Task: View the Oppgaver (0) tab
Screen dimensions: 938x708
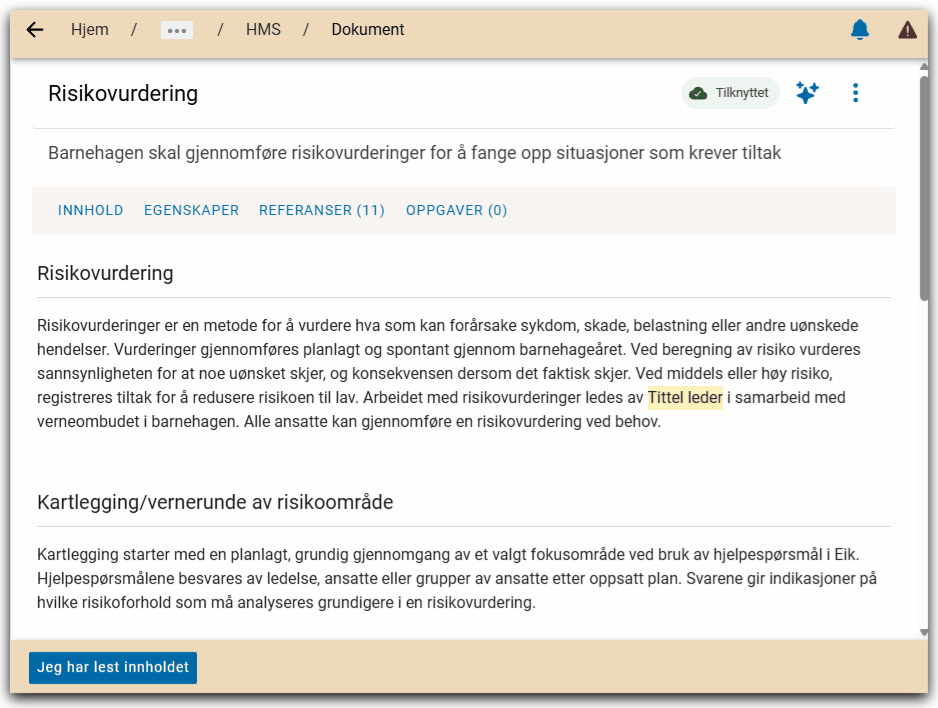Action: coord(456,210)
